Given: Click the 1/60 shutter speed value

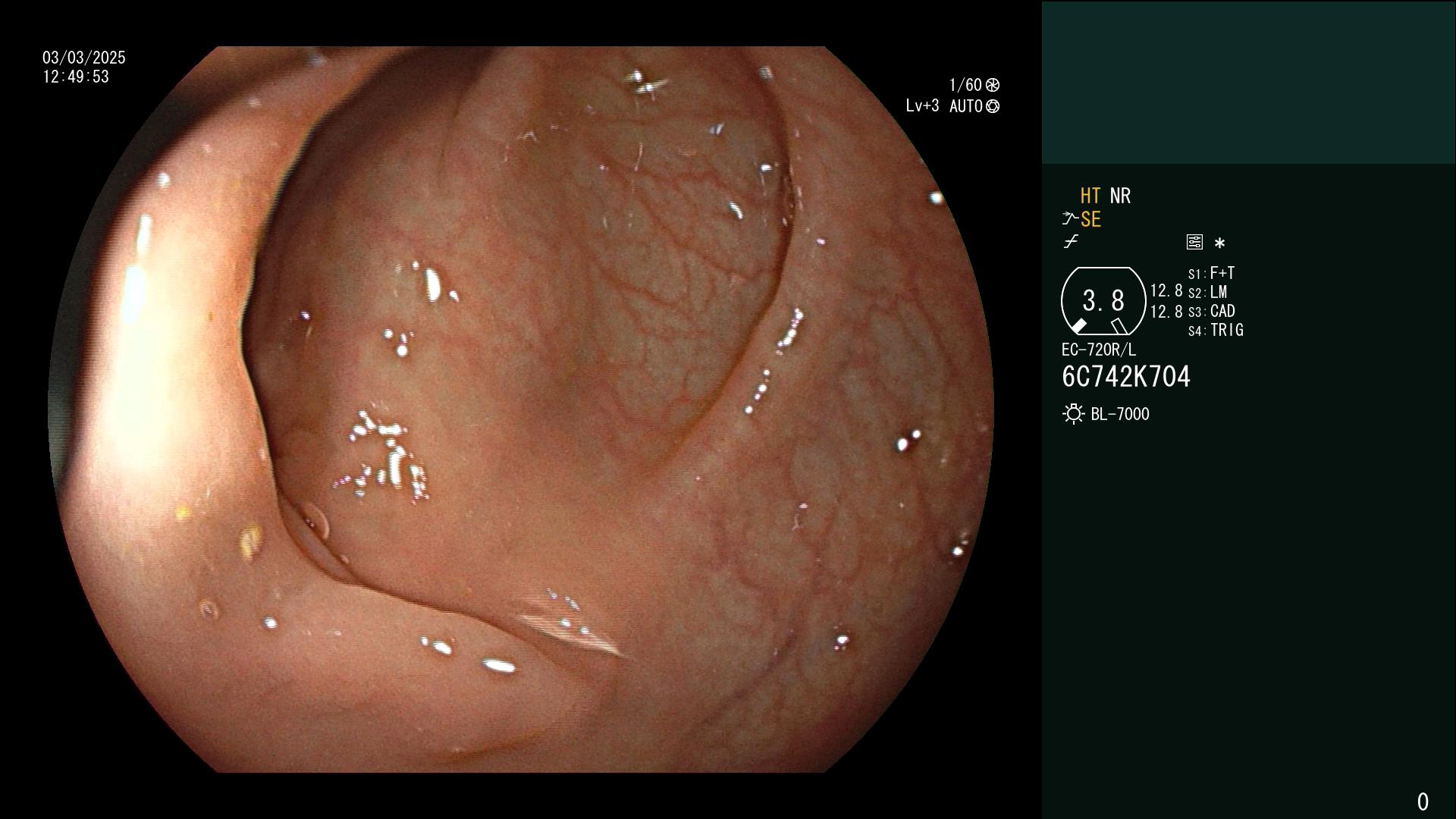Looking at the screenshot, I should pyautogui.click(x=965, y=85).
